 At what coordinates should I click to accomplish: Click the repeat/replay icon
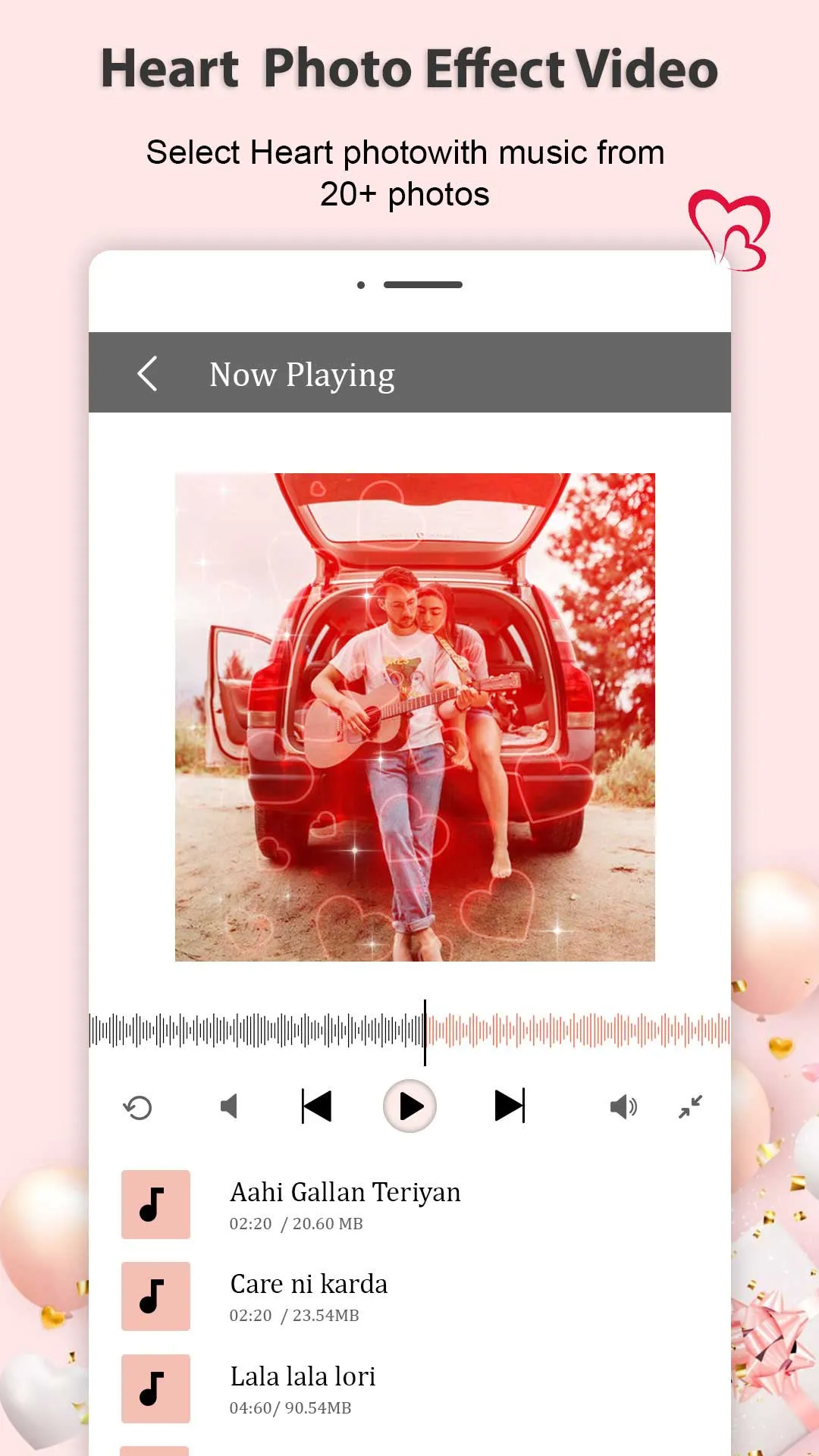point(137,1108)
